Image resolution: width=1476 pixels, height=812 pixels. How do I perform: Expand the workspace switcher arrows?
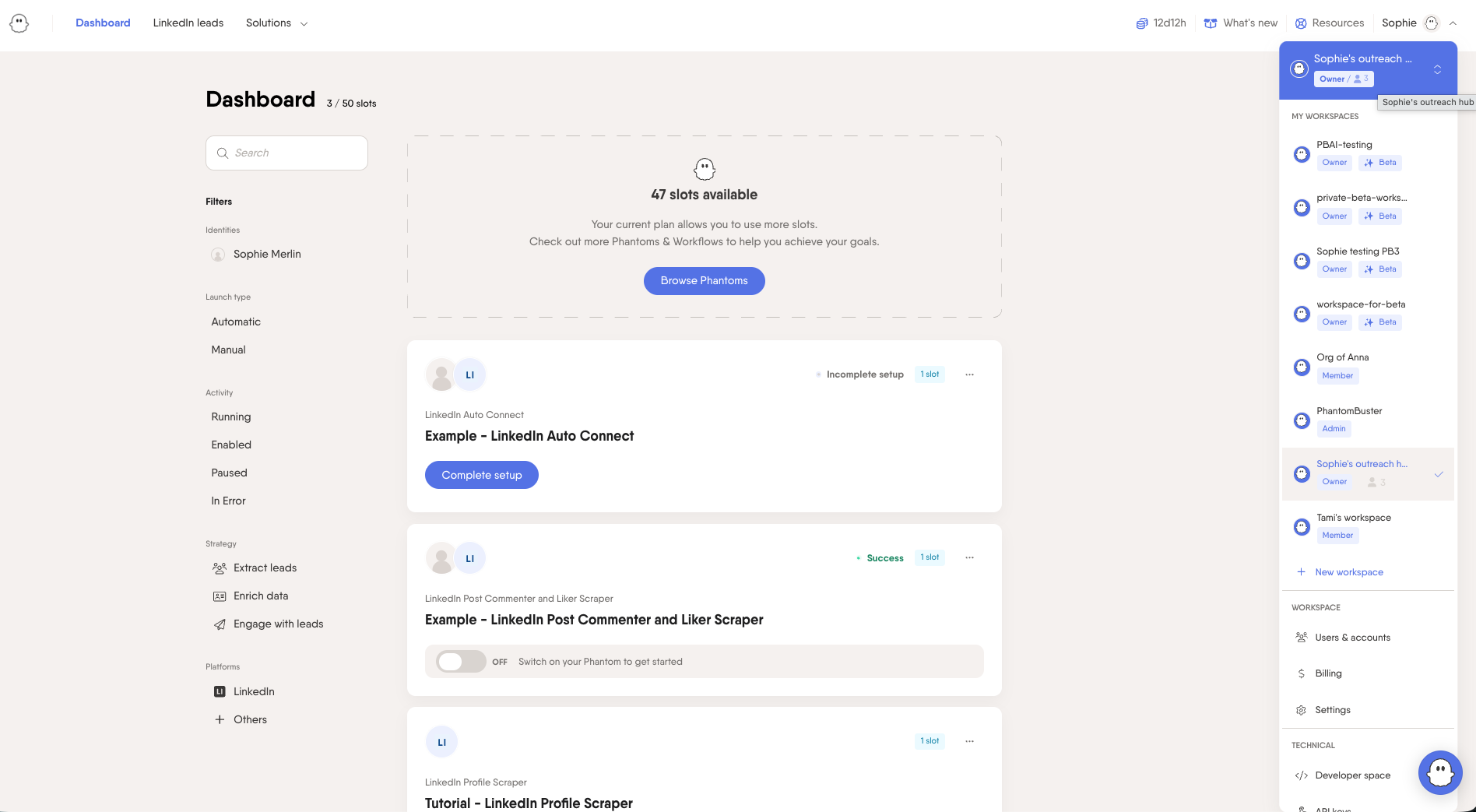(1437, 69)
